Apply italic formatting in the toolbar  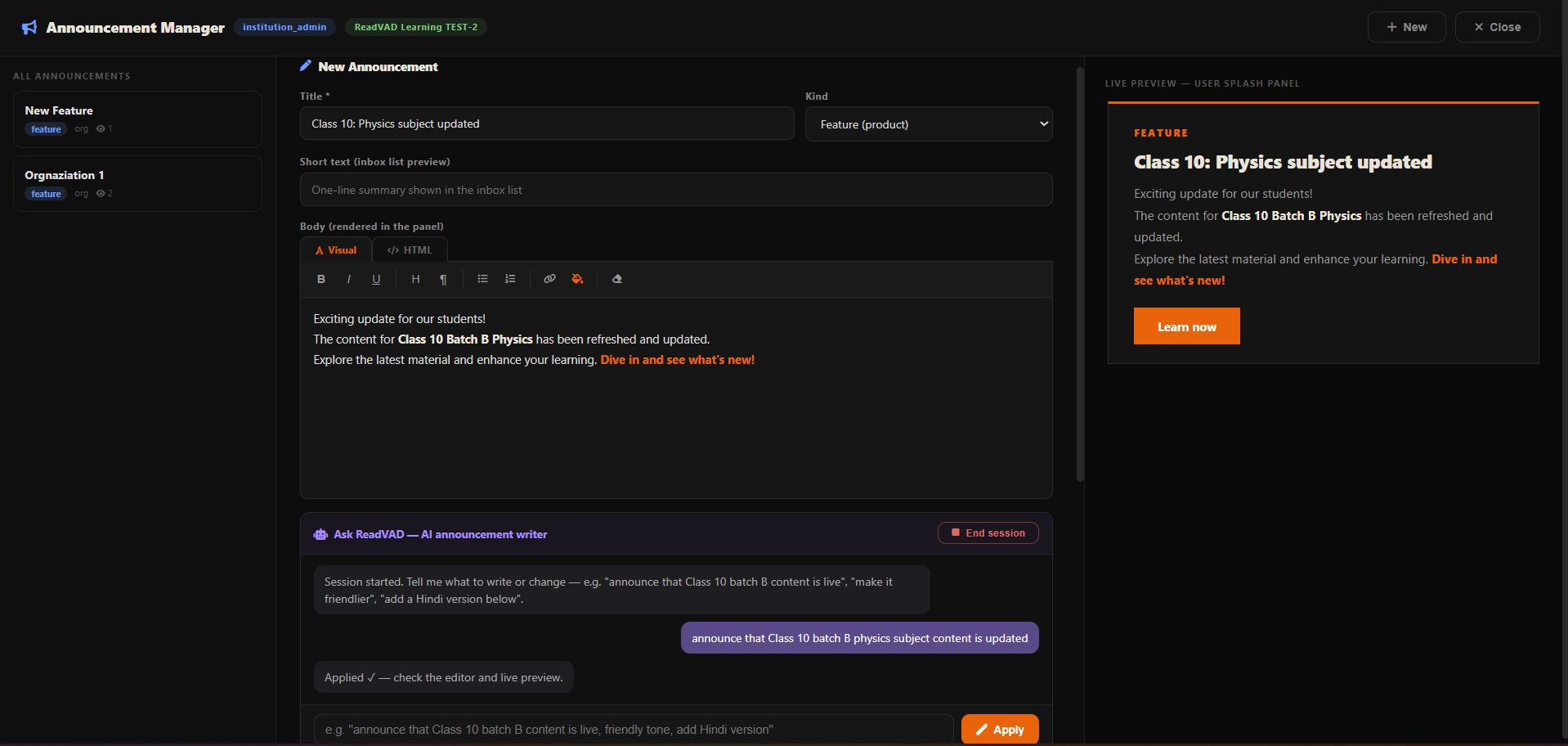tap(349, 279)
